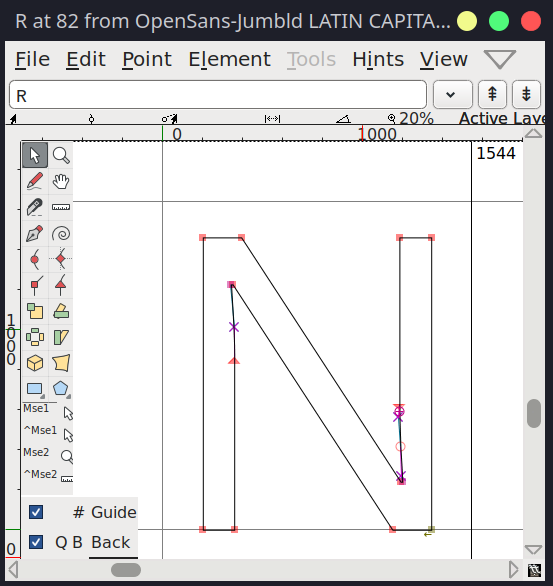This screenshot has width=553, height=586.
Task: Click the glyph name field showing R
Action: pos(218,95)
